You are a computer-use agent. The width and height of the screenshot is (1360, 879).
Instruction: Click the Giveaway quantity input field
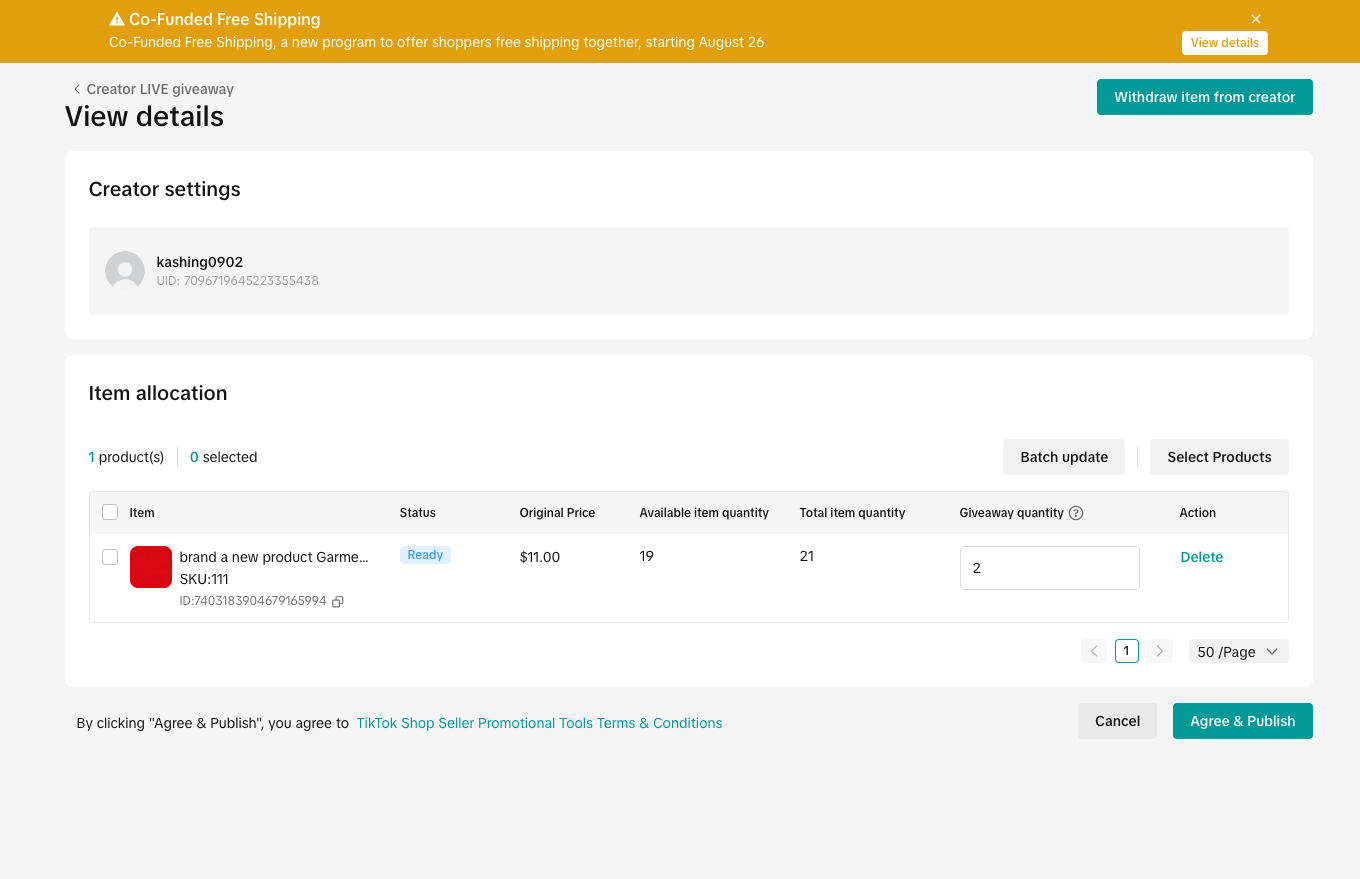point(1049,568)
